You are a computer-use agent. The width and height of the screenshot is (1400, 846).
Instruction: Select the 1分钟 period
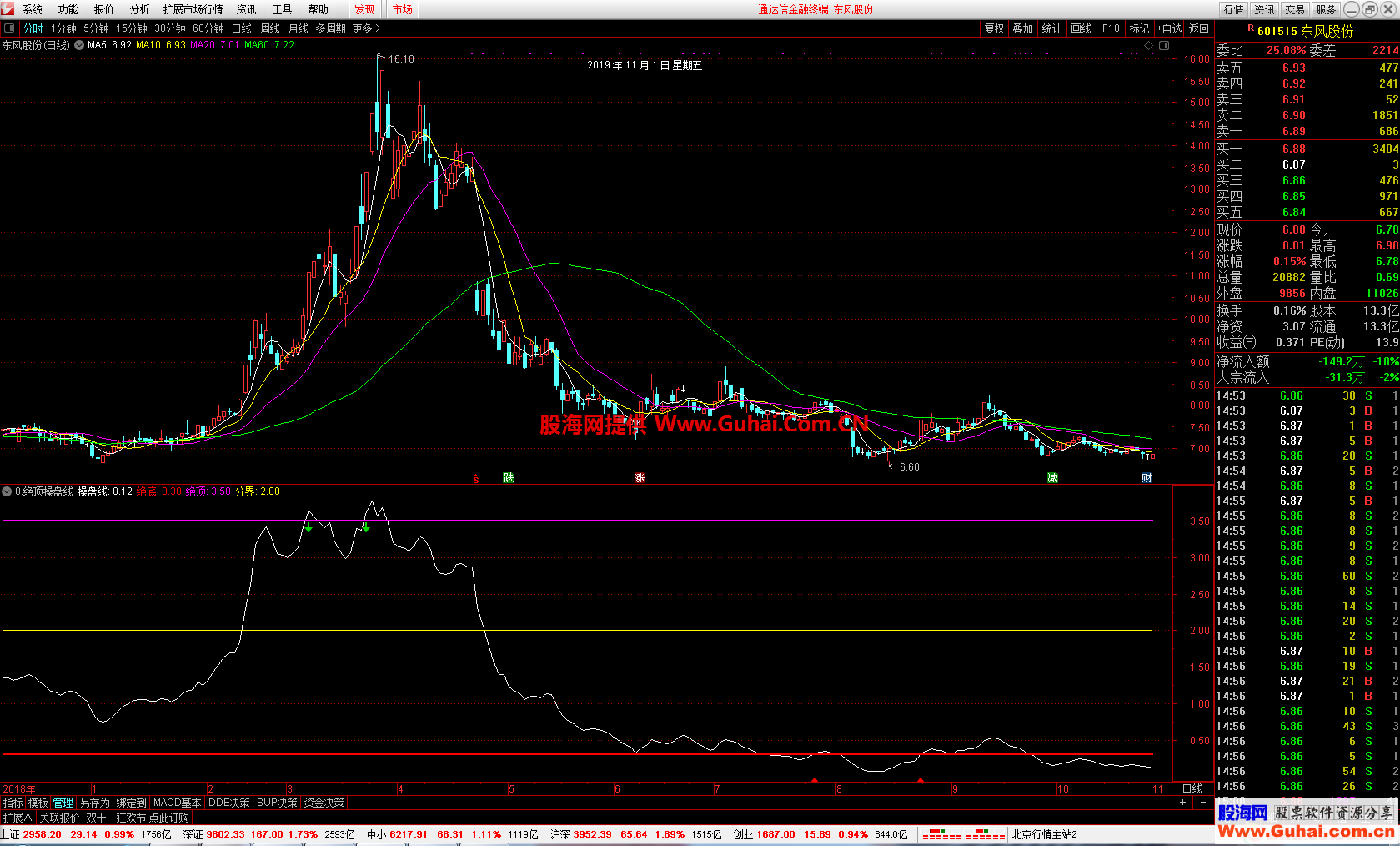(x=63, y=28)
